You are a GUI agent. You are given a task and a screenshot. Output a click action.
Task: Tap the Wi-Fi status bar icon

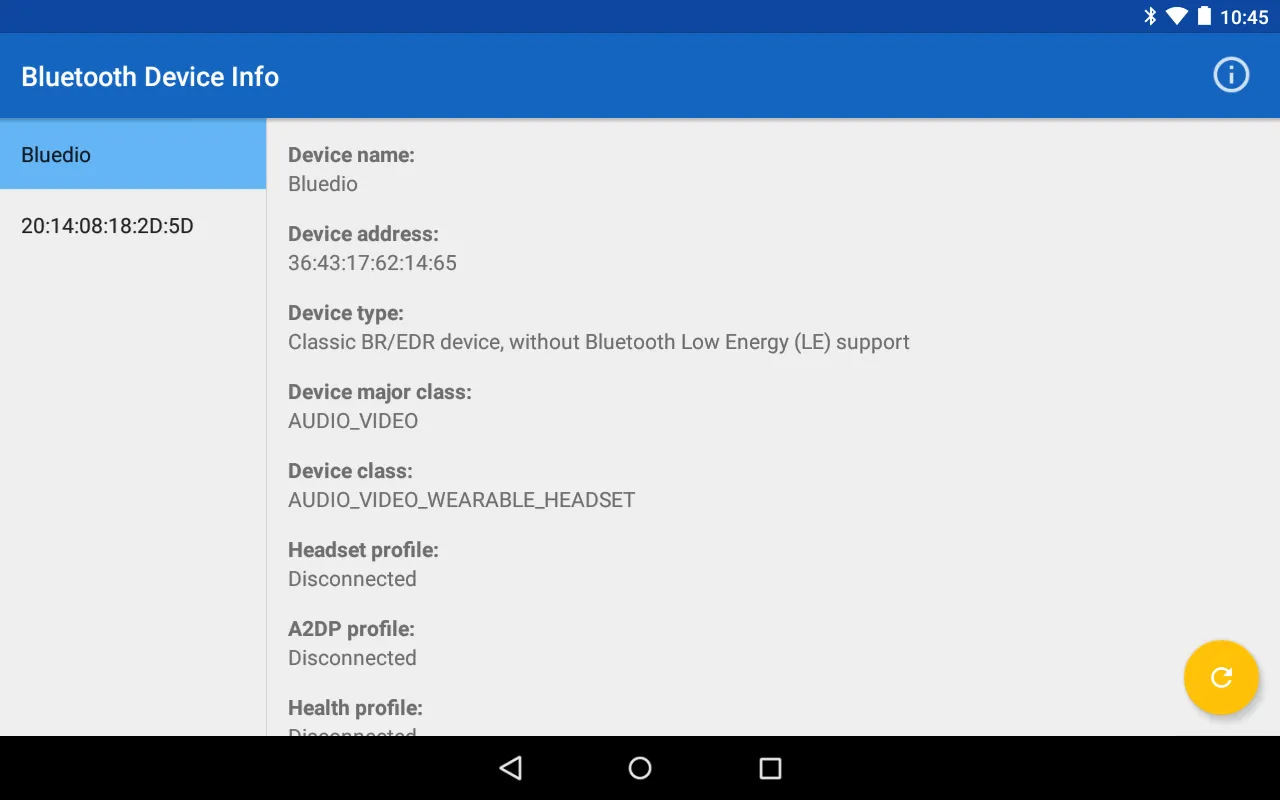[1177, 16]
